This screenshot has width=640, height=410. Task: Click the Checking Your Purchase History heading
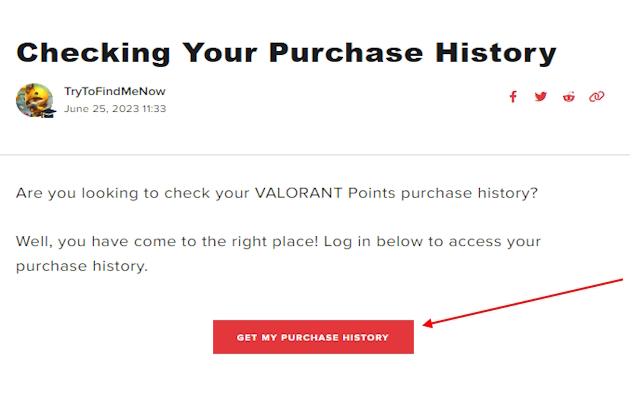[x=286, y=52]
